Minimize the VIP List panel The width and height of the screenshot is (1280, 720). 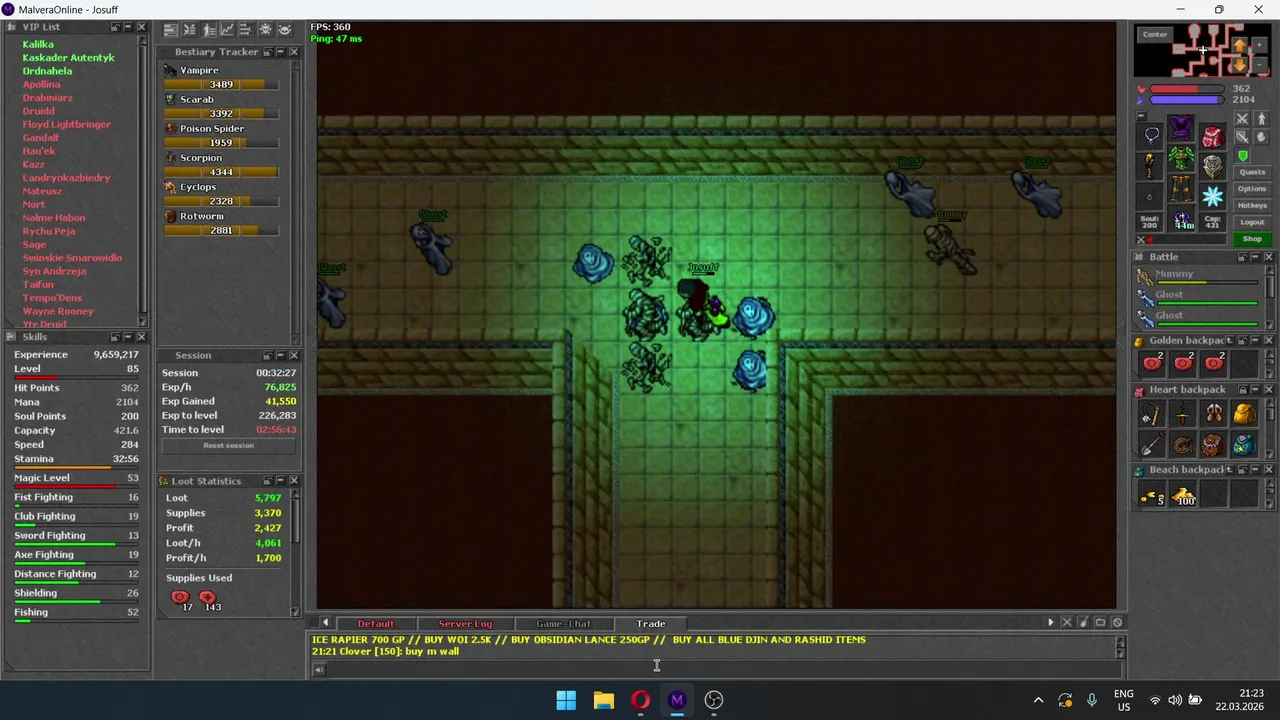(x=128, y=27)
